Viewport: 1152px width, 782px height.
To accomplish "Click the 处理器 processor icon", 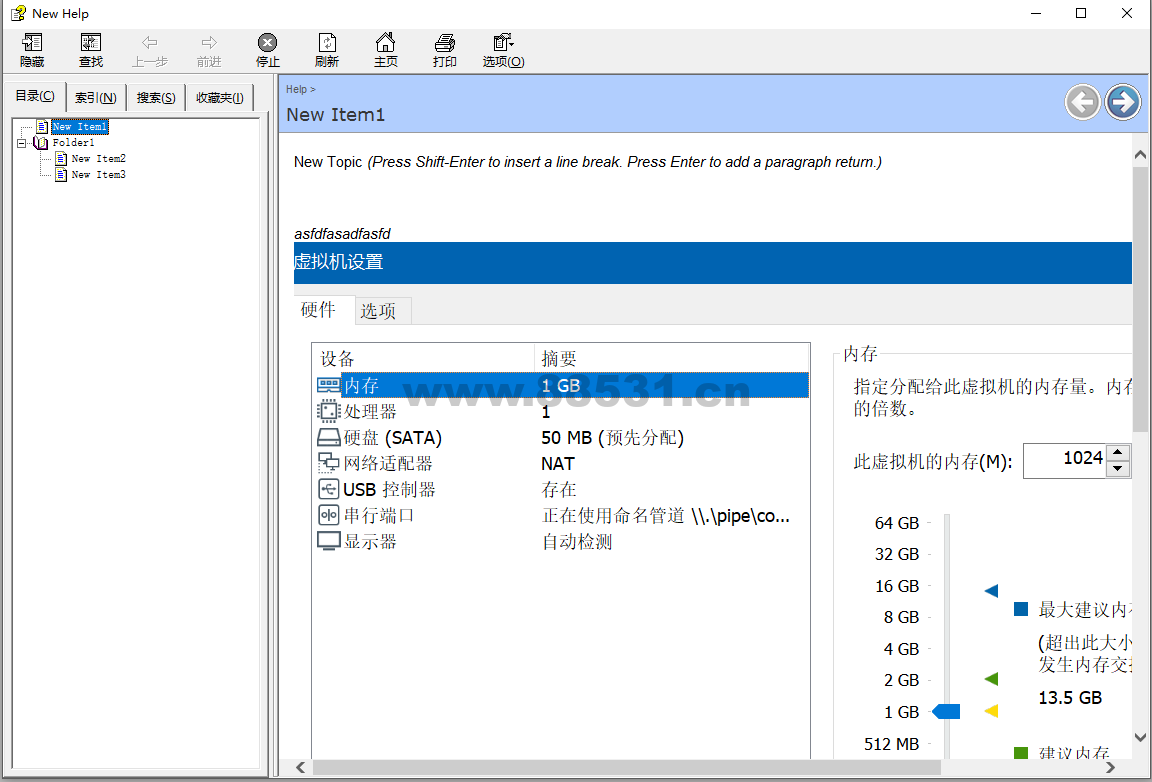I will [328, 411].
